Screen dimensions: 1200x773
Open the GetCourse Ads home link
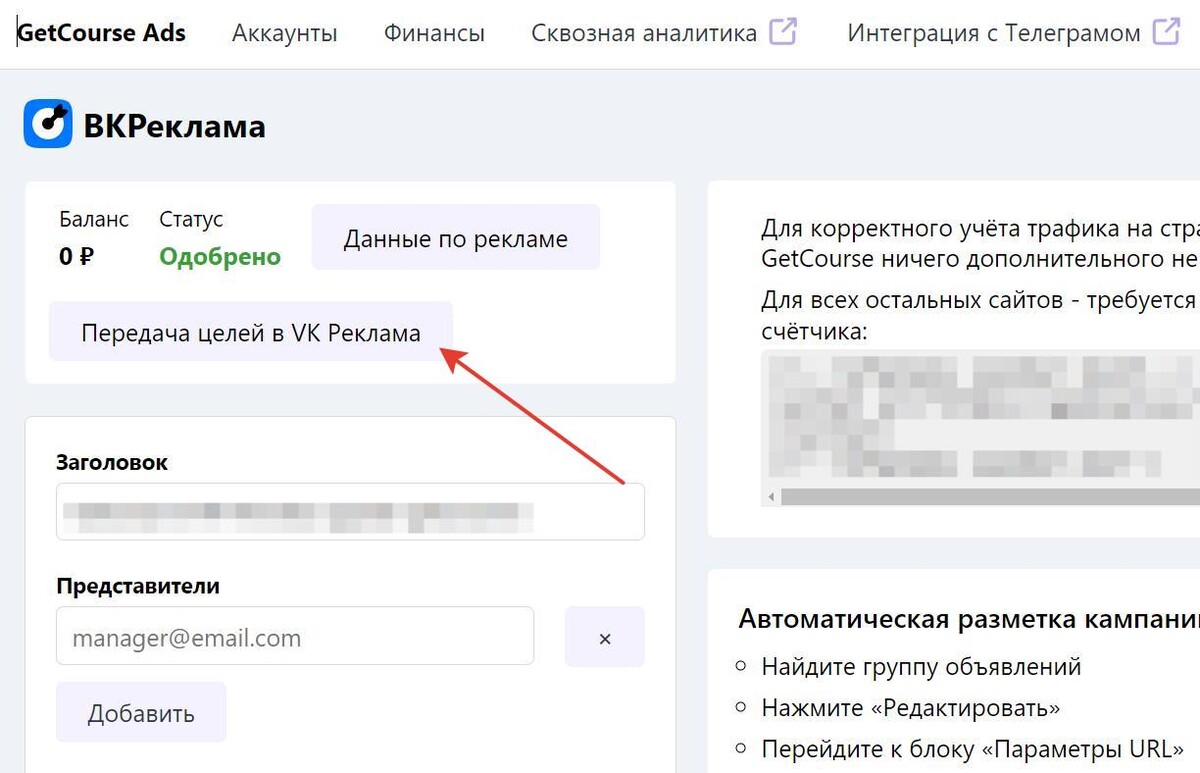[102, 33]
